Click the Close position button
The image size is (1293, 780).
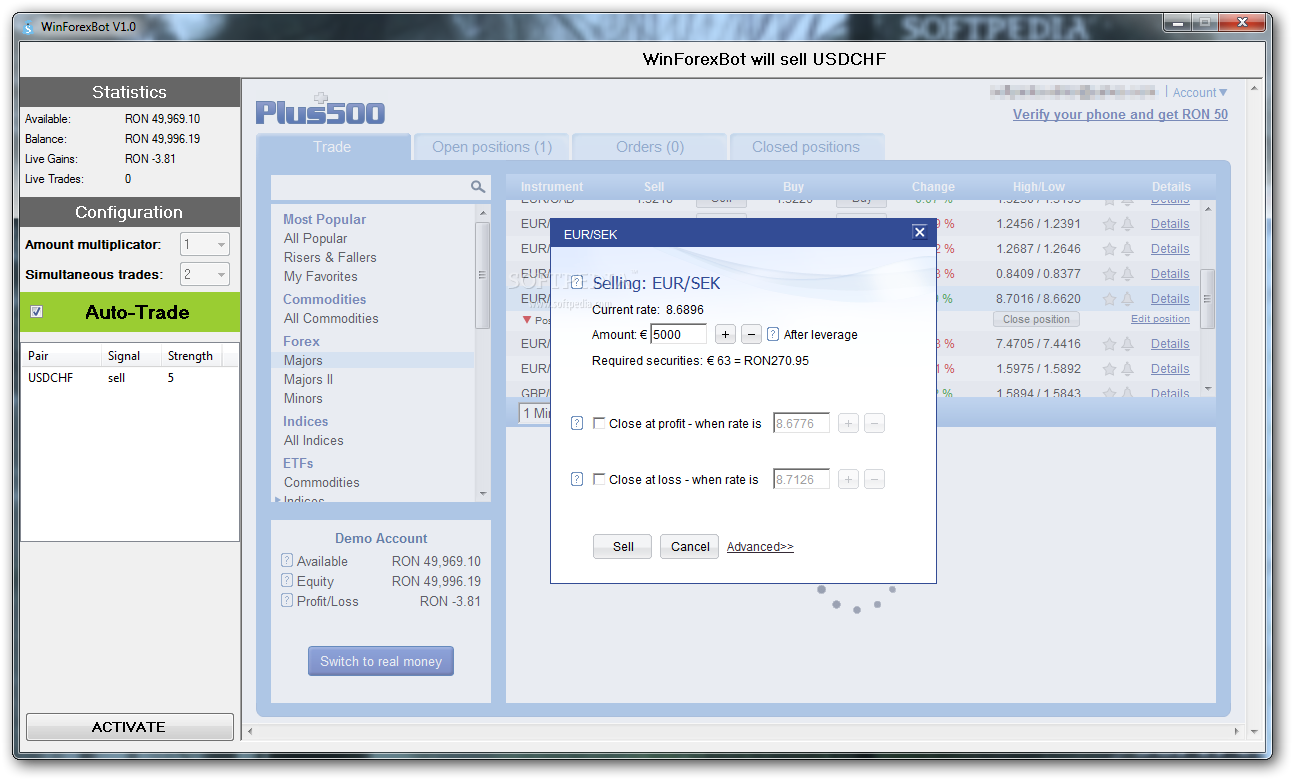pyautogui.click(x=1037, y=319)
